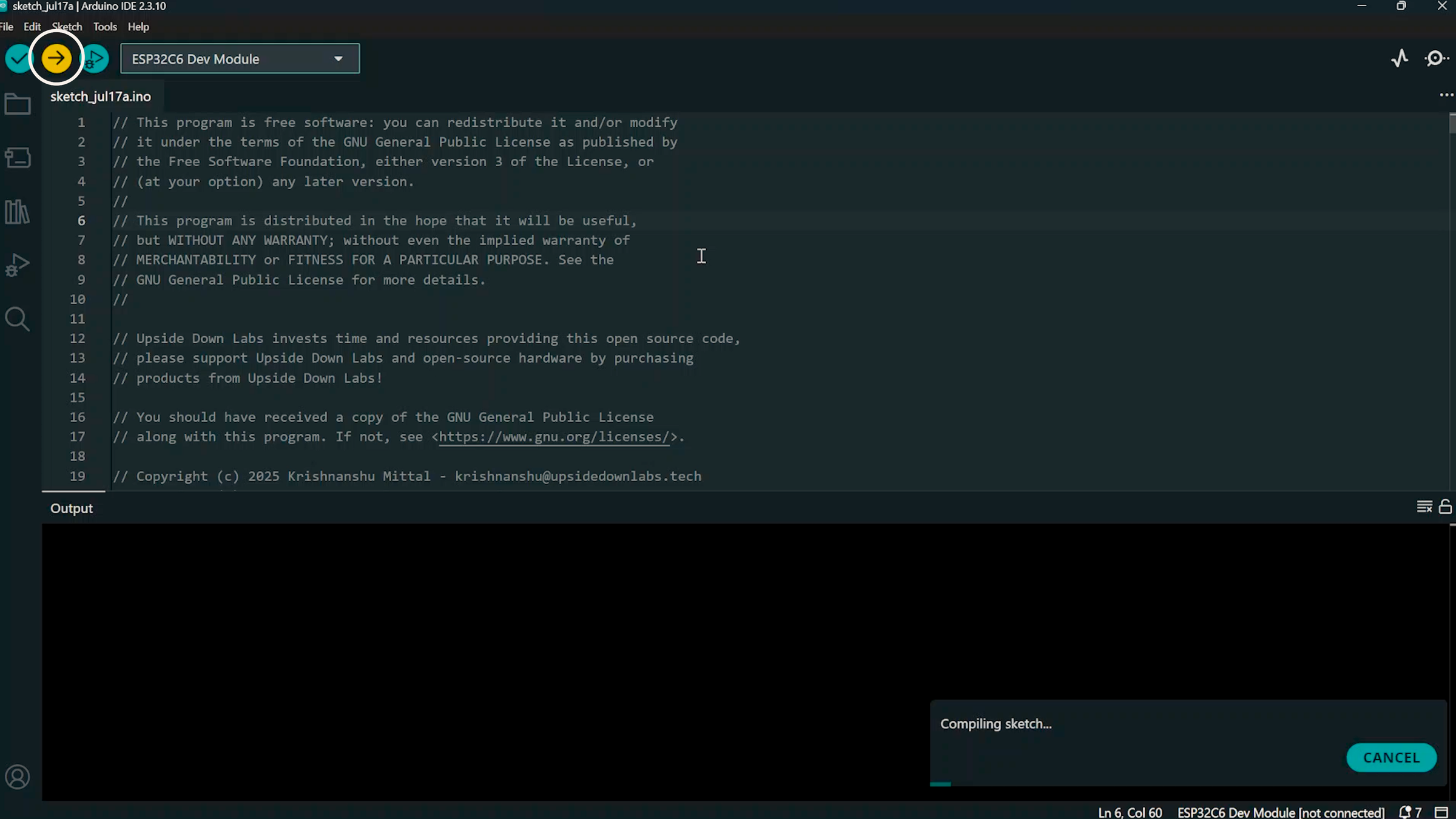
Task: Open the Sketch menu
Action: (67, 27)
